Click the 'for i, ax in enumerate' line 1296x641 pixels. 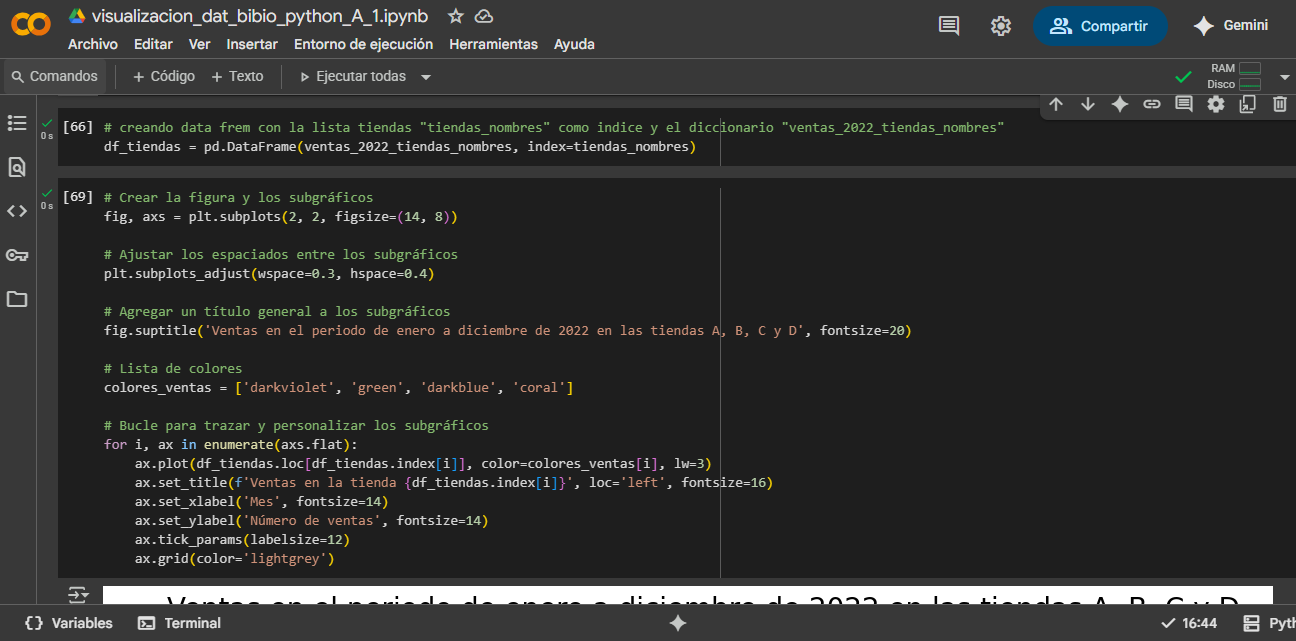pos(230,444)
